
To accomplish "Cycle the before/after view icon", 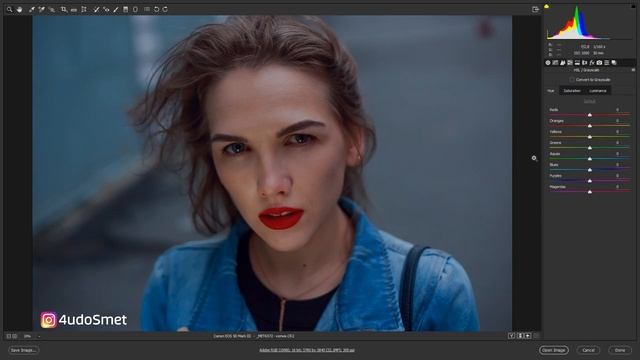I will click(x=511, y=336).
